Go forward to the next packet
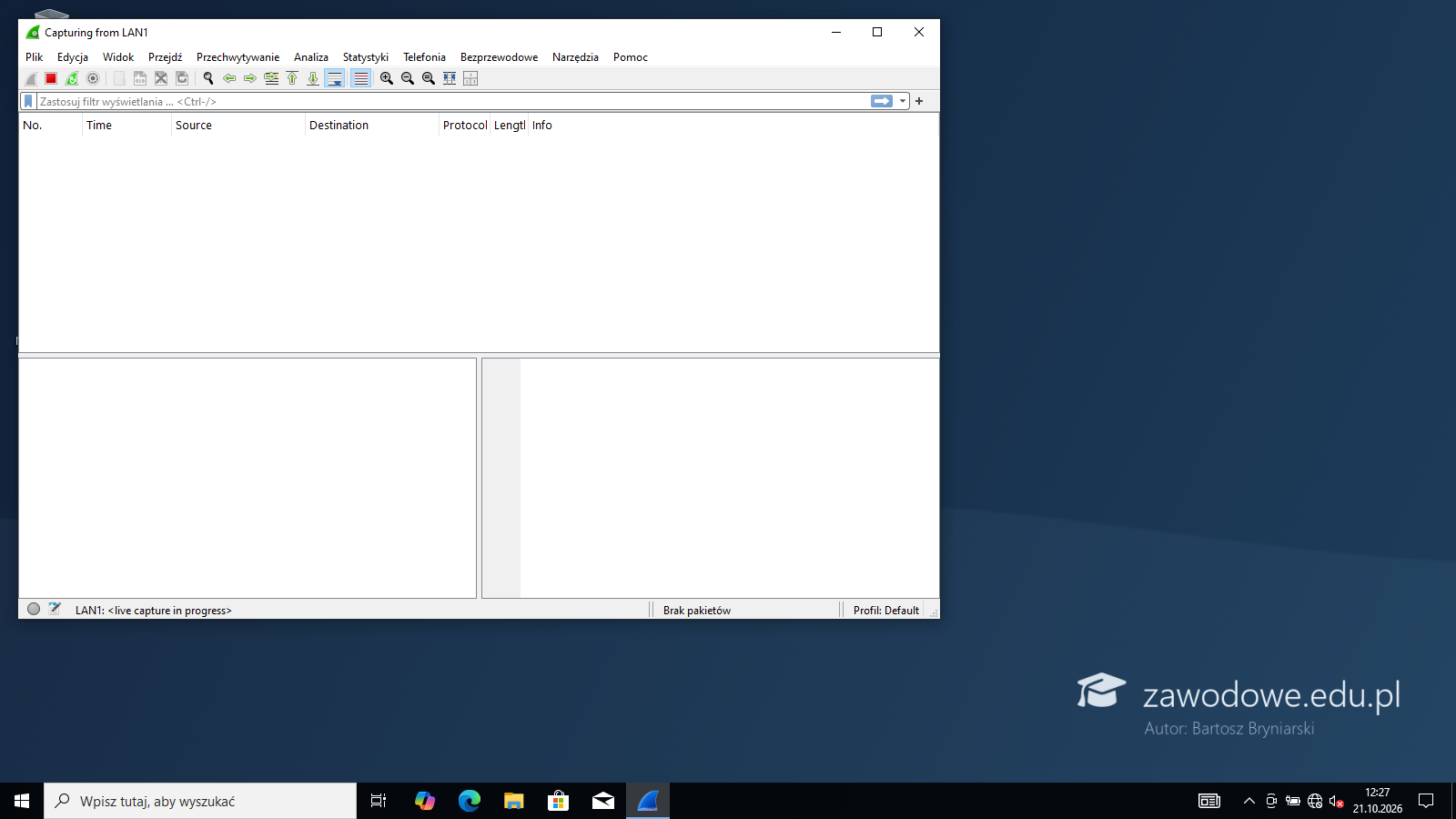Image resolution: width=1456 pixels, height=819 pixels. 250,78
